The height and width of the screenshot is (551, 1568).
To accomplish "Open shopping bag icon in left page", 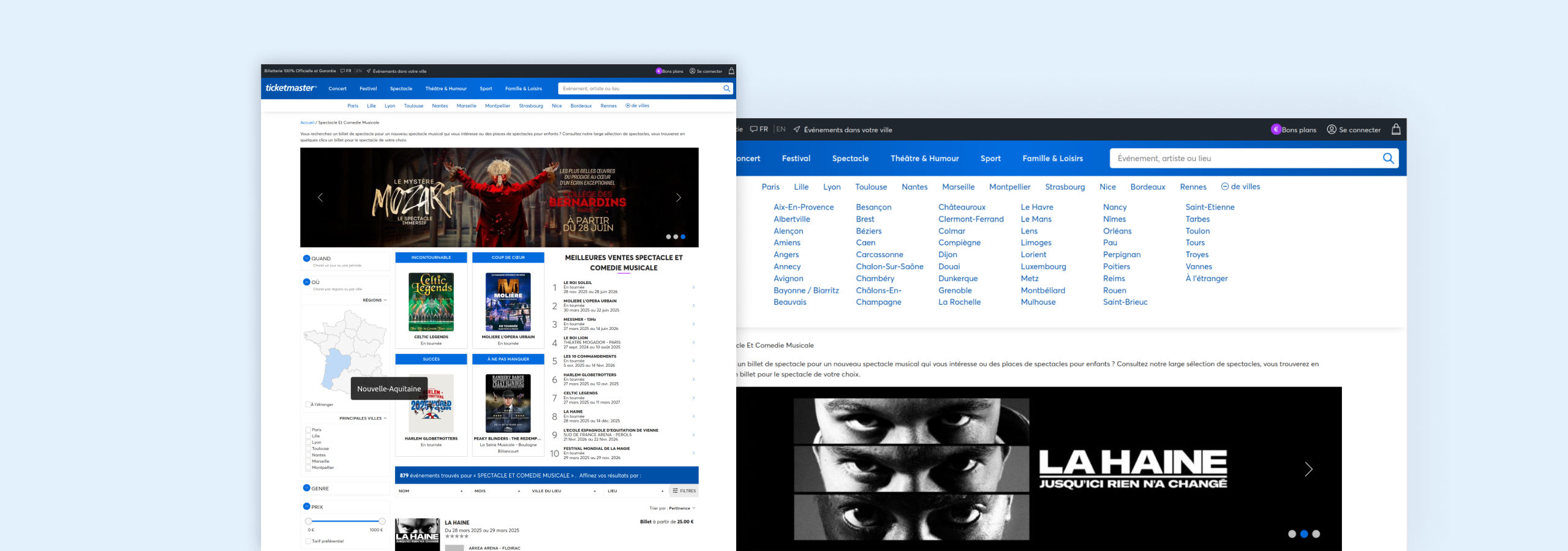I will click(731, 71).
